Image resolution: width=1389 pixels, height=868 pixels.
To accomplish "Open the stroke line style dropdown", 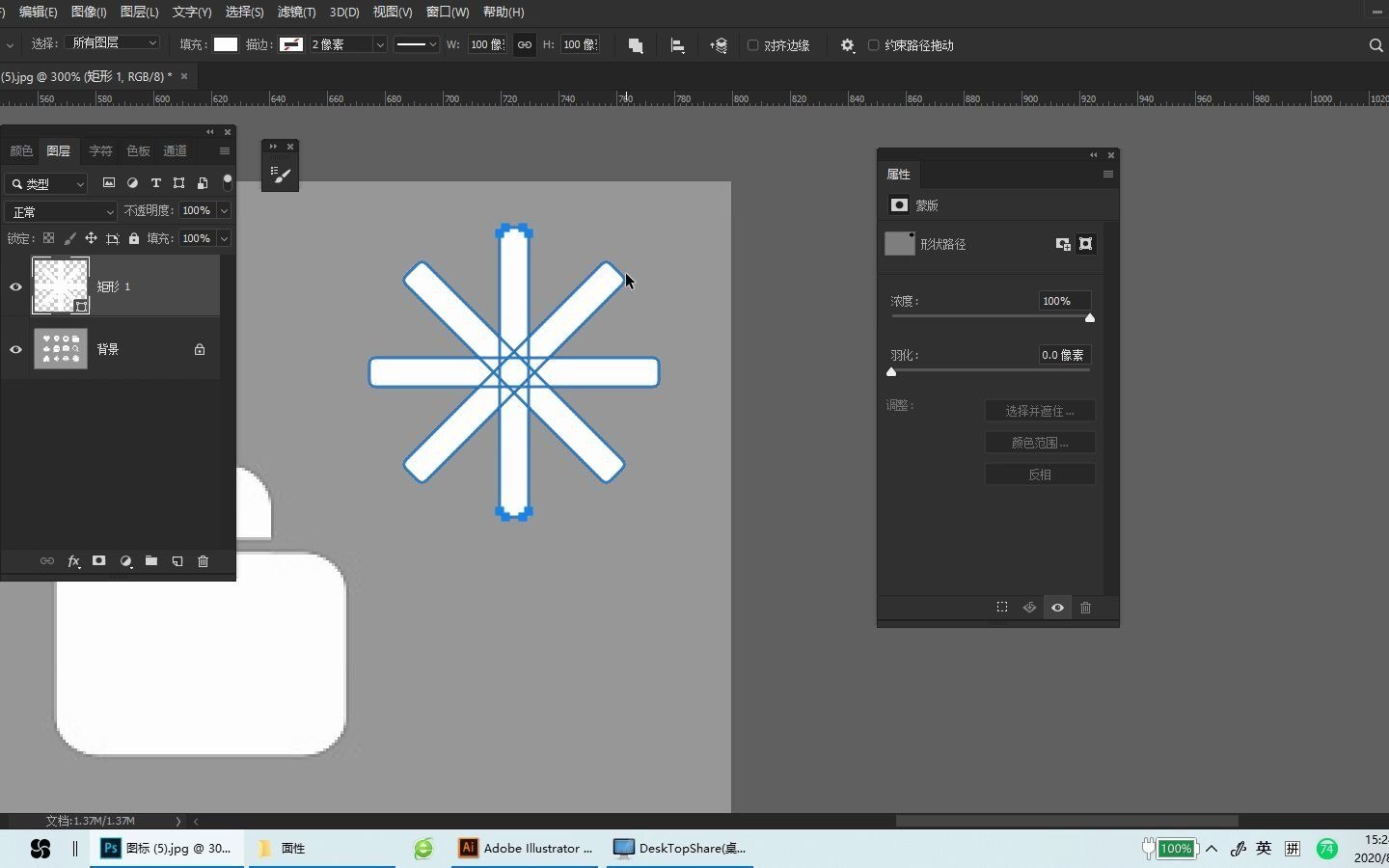I will tap(417, 44).
